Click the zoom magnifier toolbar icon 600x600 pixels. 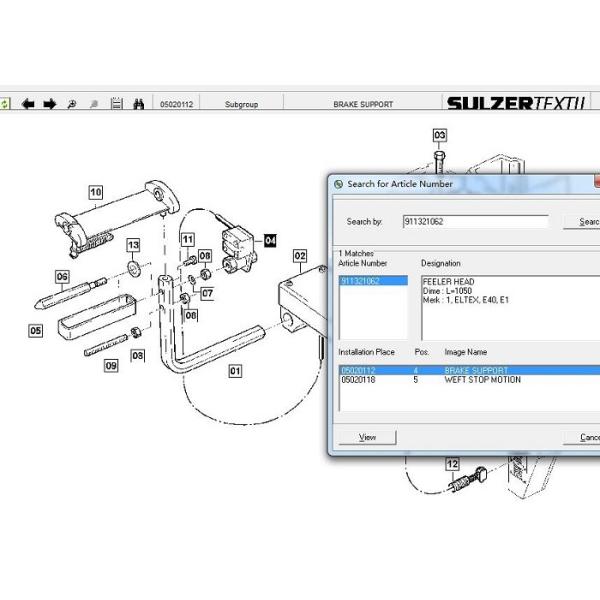click(x=71, y=104)
